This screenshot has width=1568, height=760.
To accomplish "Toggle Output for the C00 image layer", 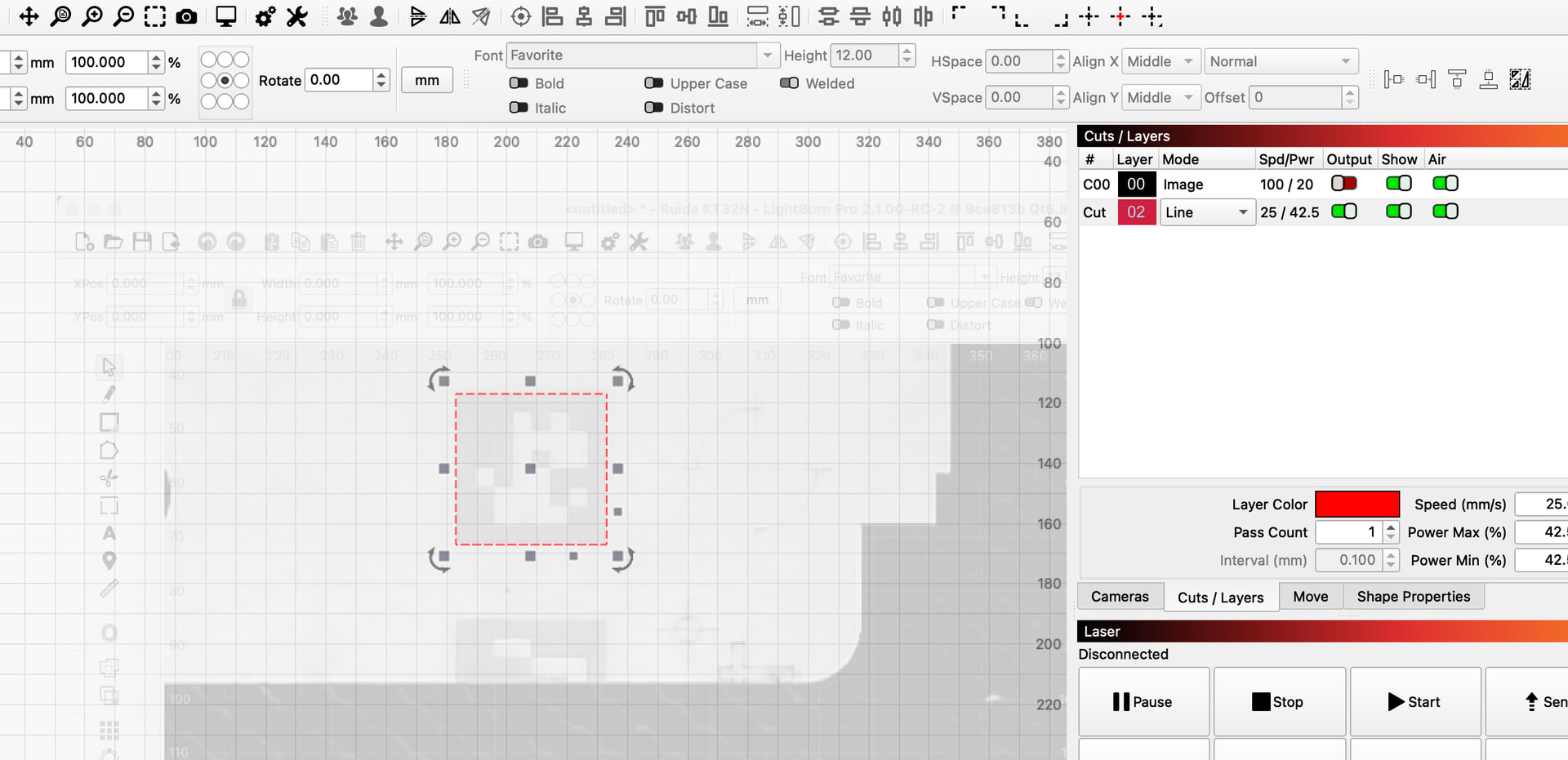I will pyautogui.click(x=1343, y=184).
